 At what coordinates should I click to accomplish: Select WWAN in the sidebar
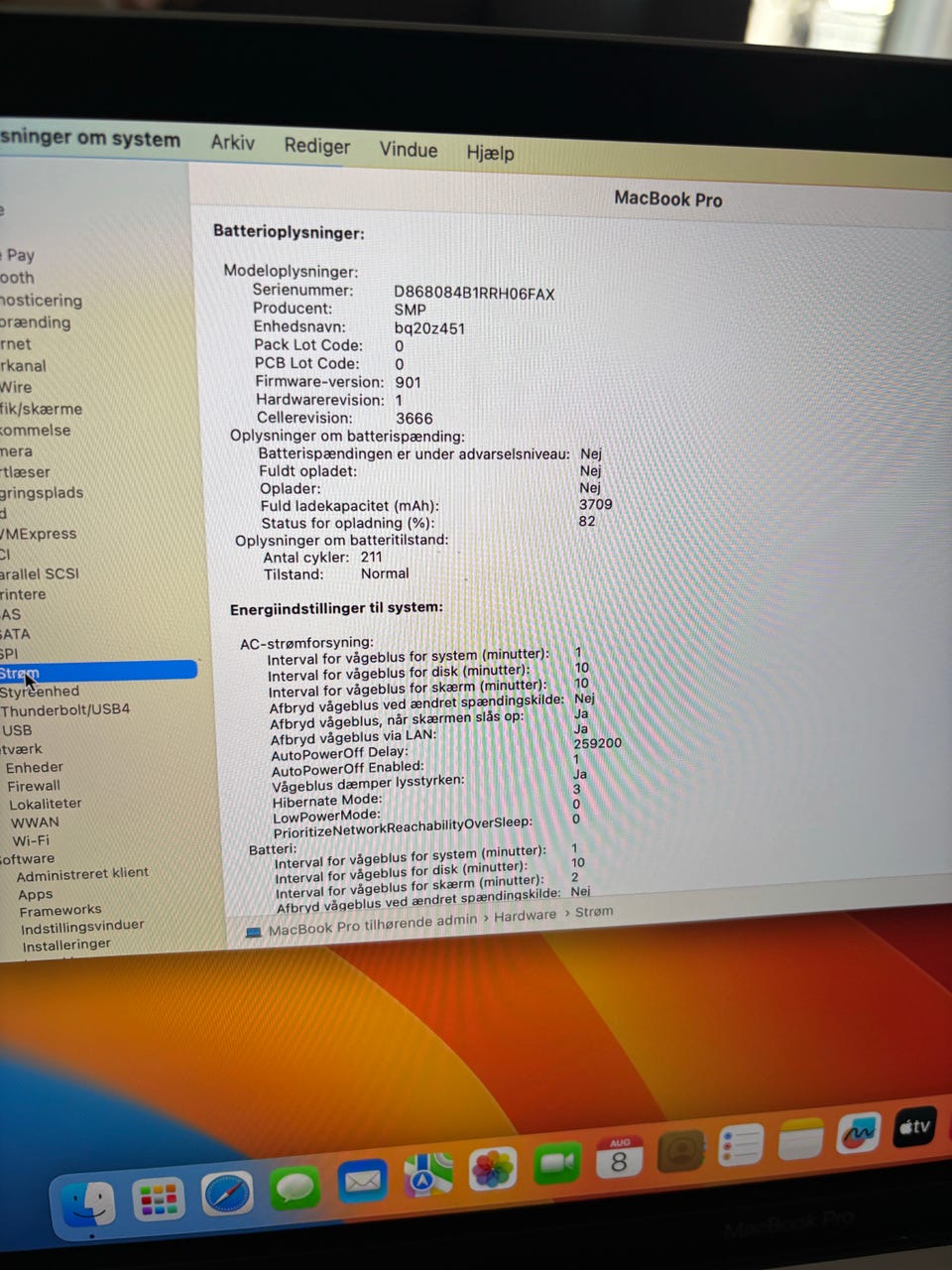pyautogui.click(x=35, y=822)
